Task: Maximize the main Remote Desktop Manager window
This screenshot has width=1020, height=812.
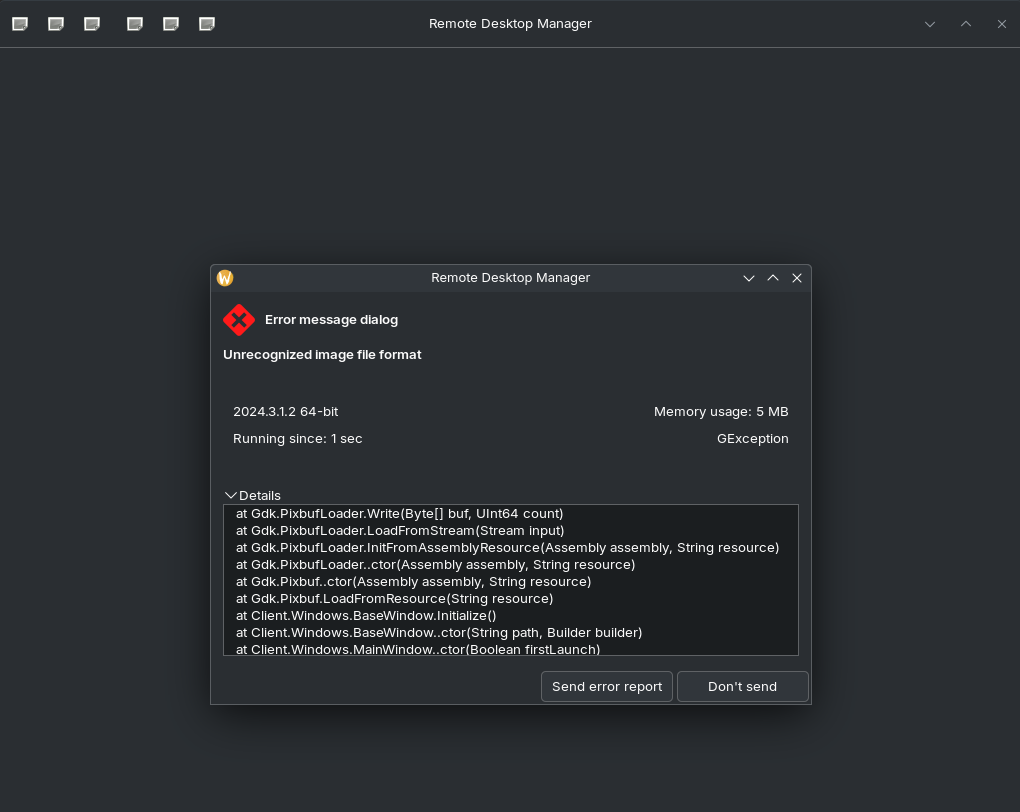Action: point(966,24)
